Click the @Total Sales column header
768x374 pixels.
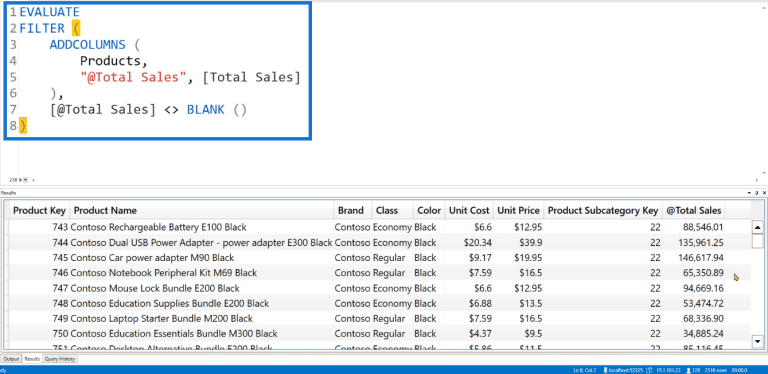[x=693, y=210]
